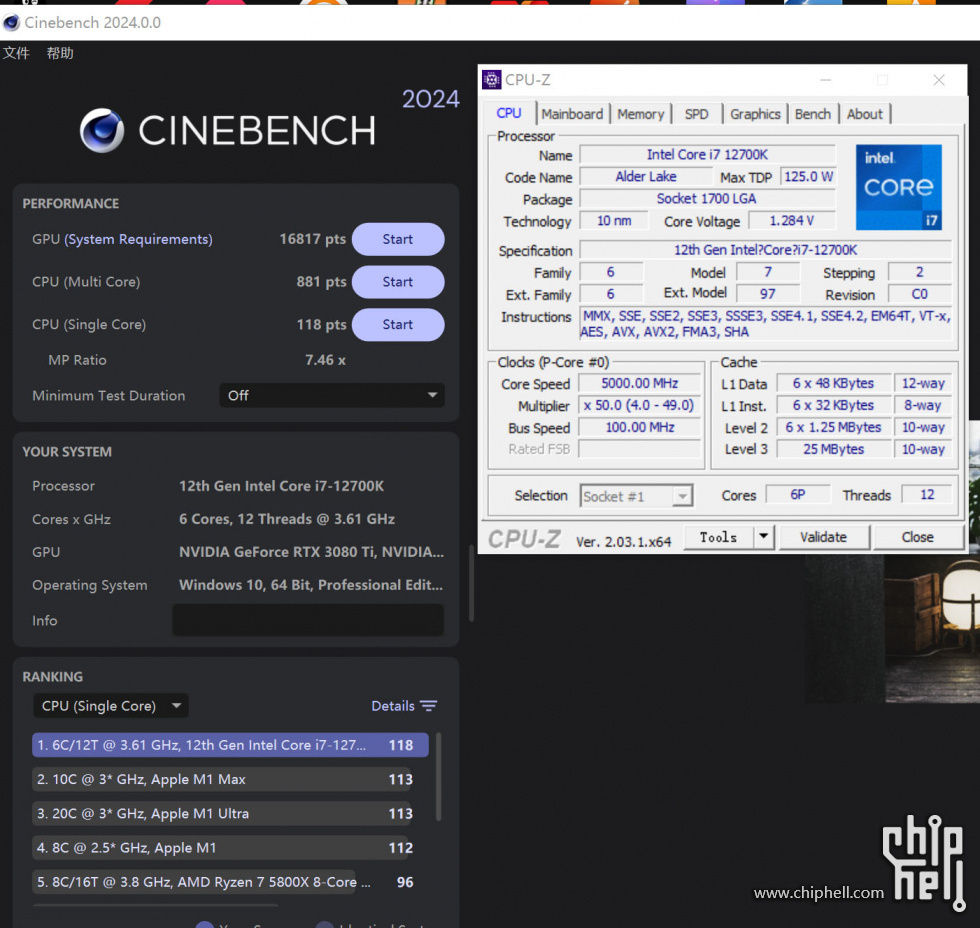Image resolution: width=980 pixels, height=928 pixels.
Task: Open the SPD tab in CPU-Z
Action: pyautogui.click(x=696, y=114)
